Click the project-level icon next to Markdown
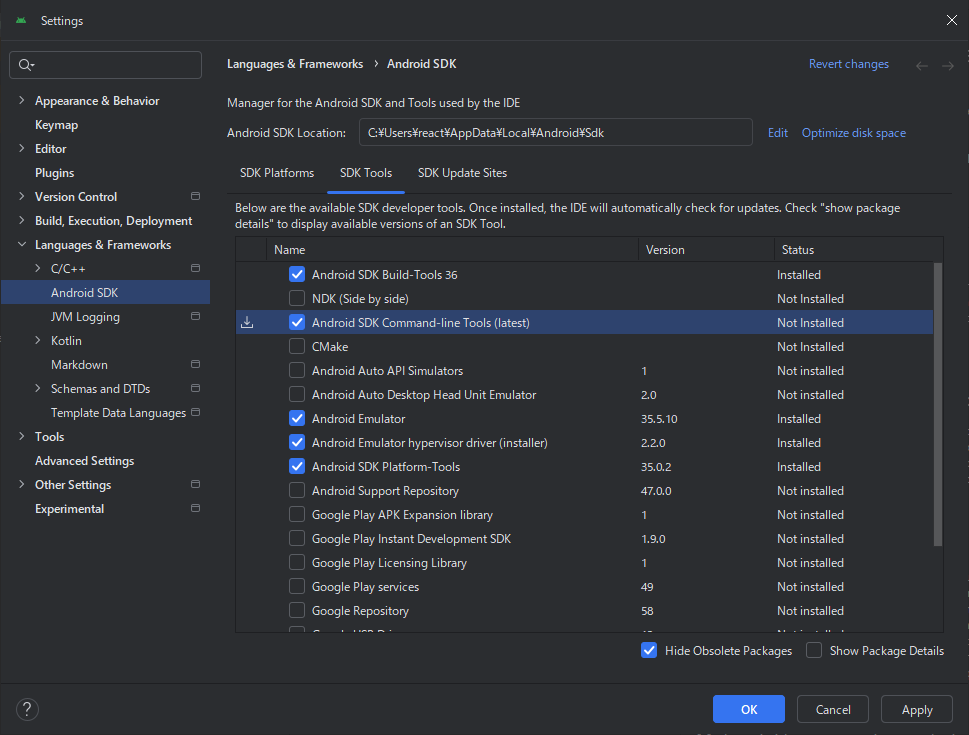Image resolution: width=969 pixels, height=735 pixels. coord(195,365)
